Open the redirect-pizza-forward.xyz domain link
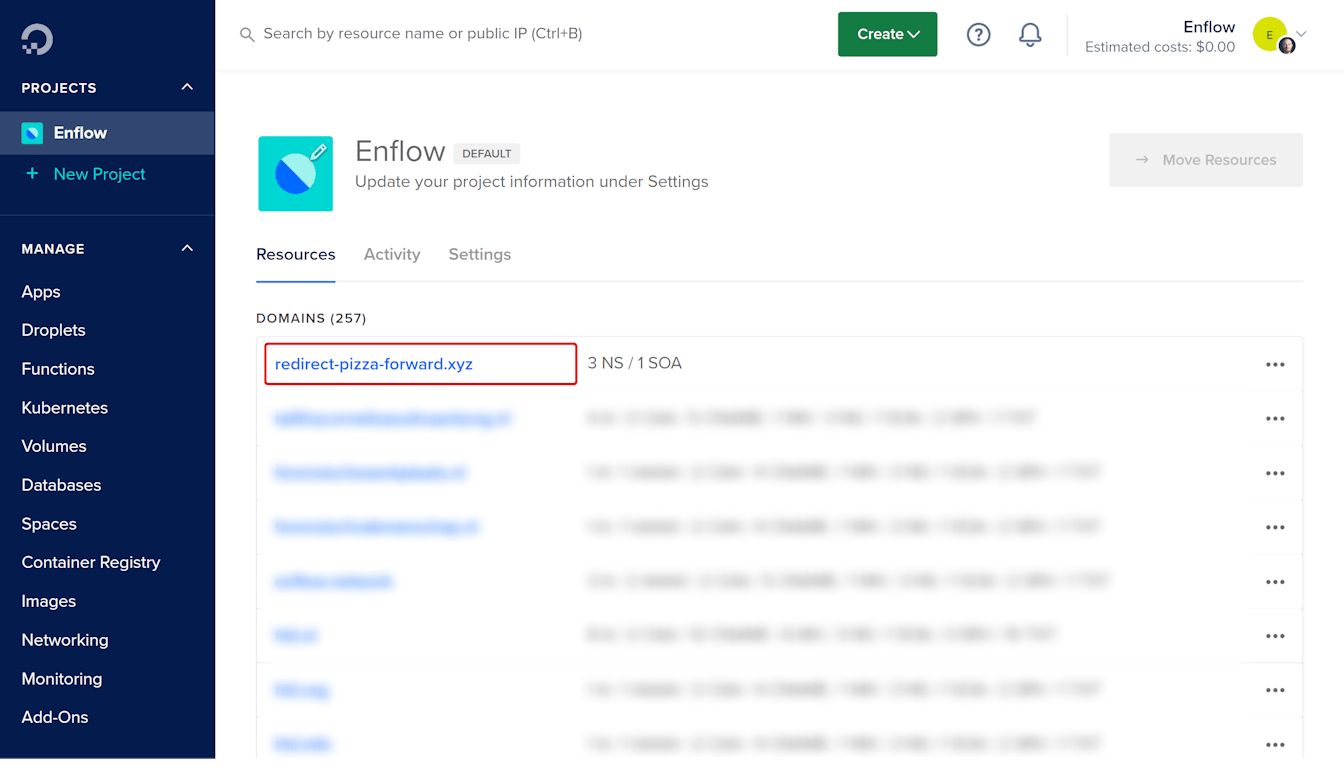This screenshot has width=1344, height=771. pos(374,364)
